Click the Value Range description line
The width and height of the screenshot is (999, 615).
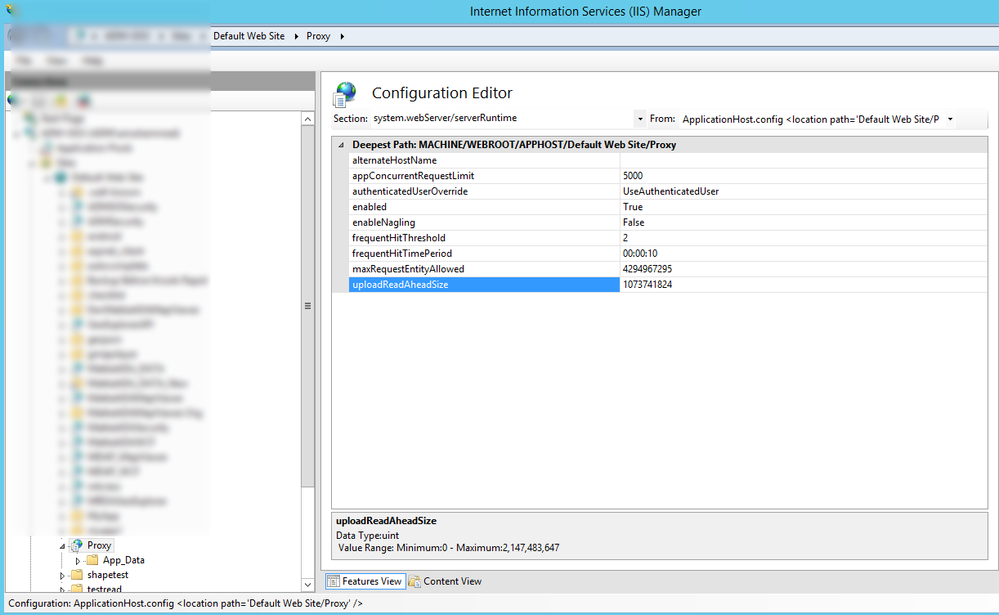click(x=449, y=548)
